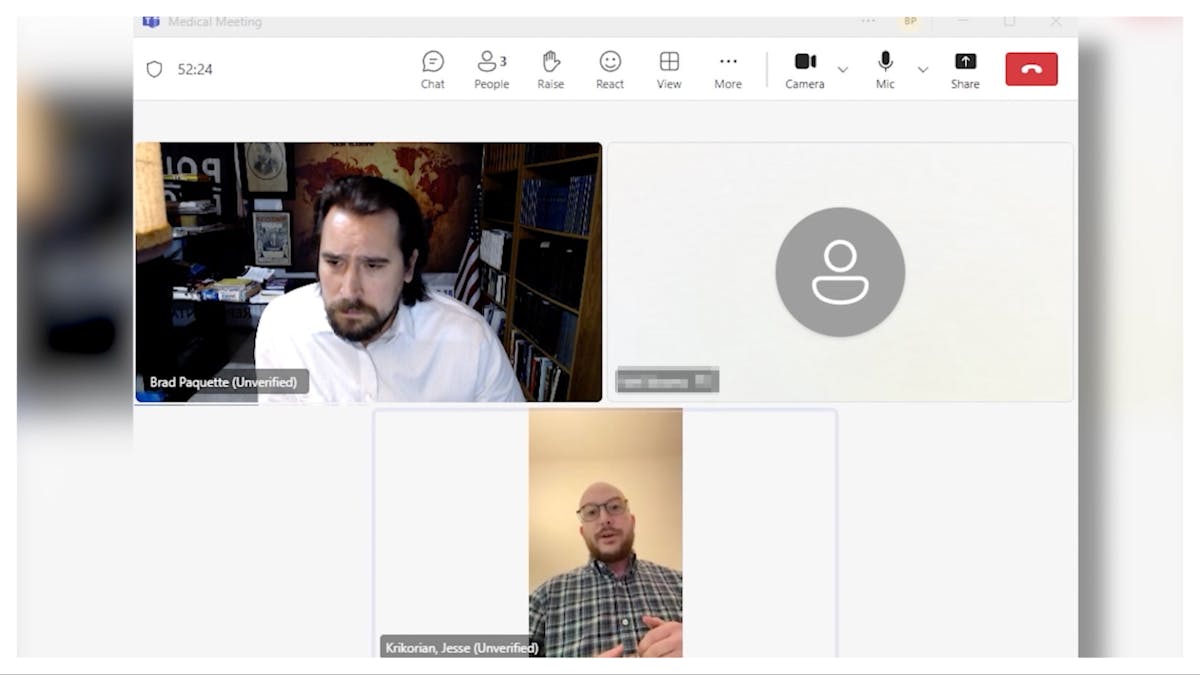Click the Teams logo in title bar
1200x675 pixels.
pos(151,21)
